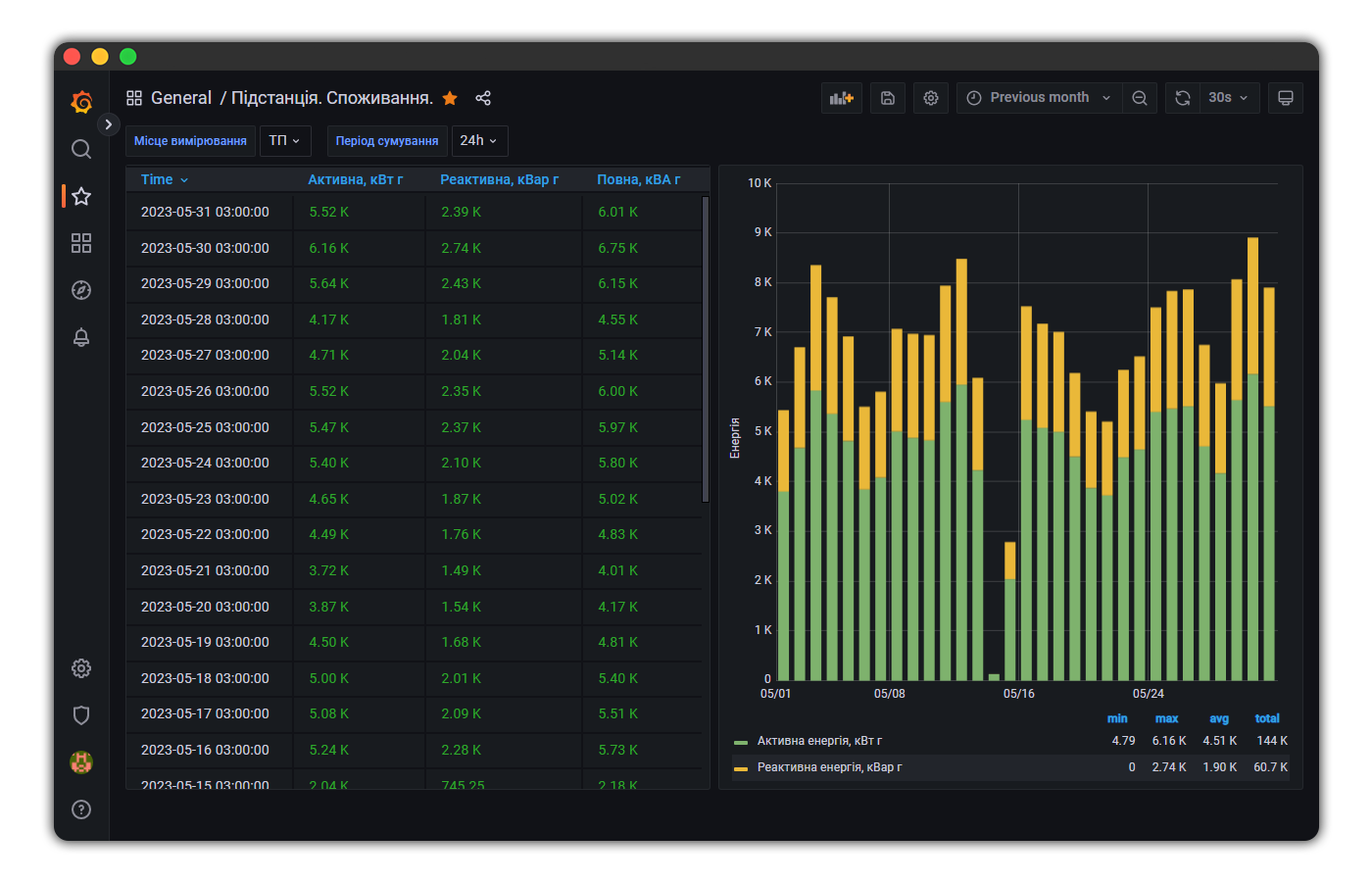1372x882 pixels.
Task: Open Starred dashboards in sidebar
Action: click(81, 196)
